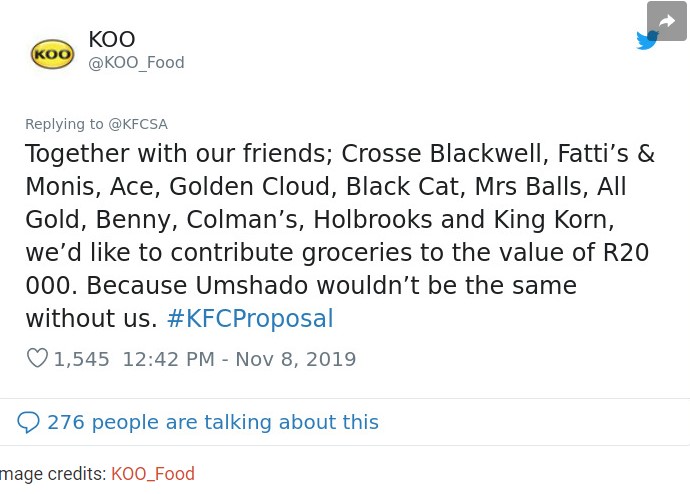Viewport: 690px width, 494px height.
Task: Open the #KFCProposal hashtag
Action: coord(250,318)
